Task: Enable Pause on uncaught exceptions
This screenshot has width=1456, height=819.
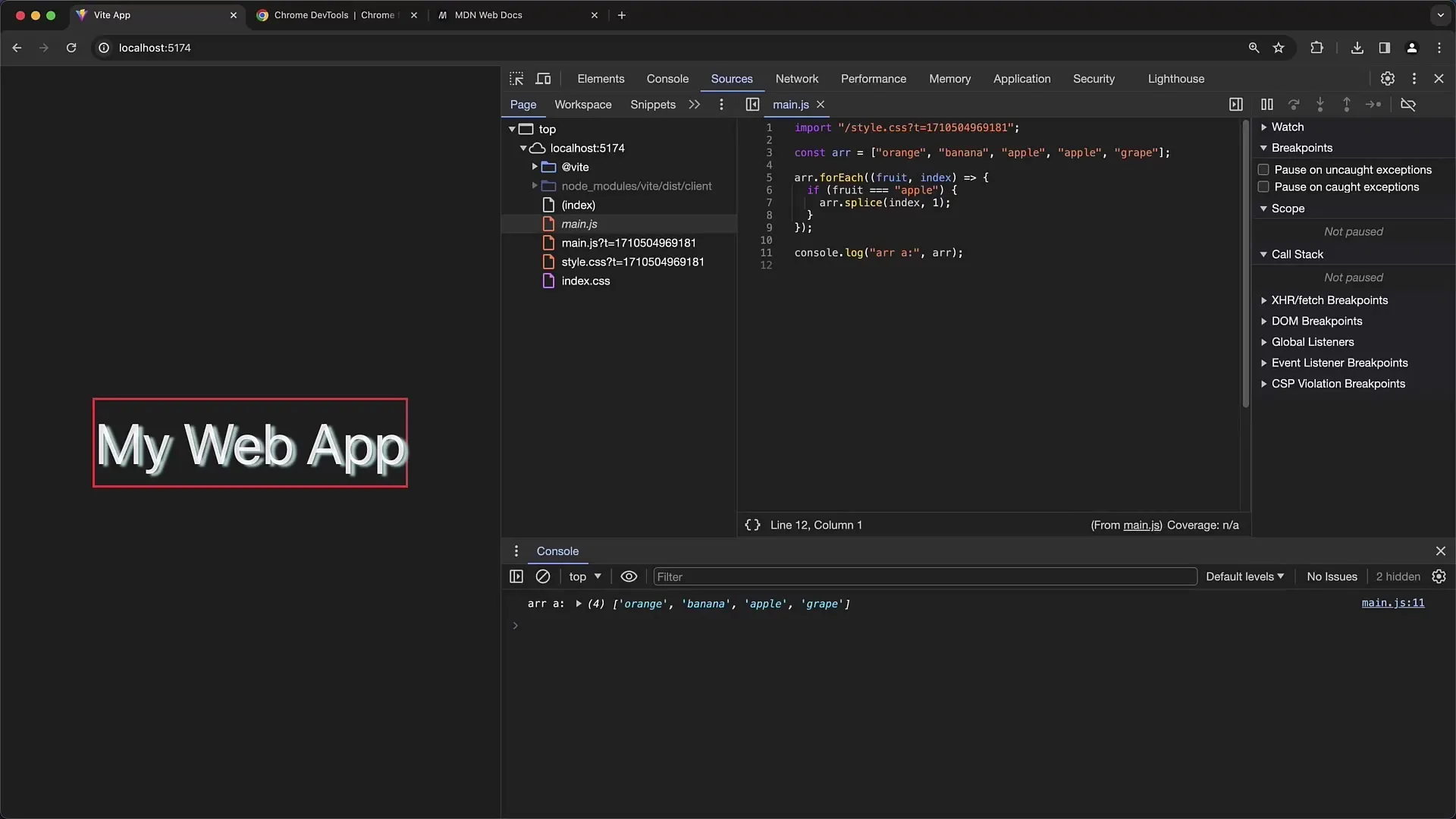Action: 1263,170
